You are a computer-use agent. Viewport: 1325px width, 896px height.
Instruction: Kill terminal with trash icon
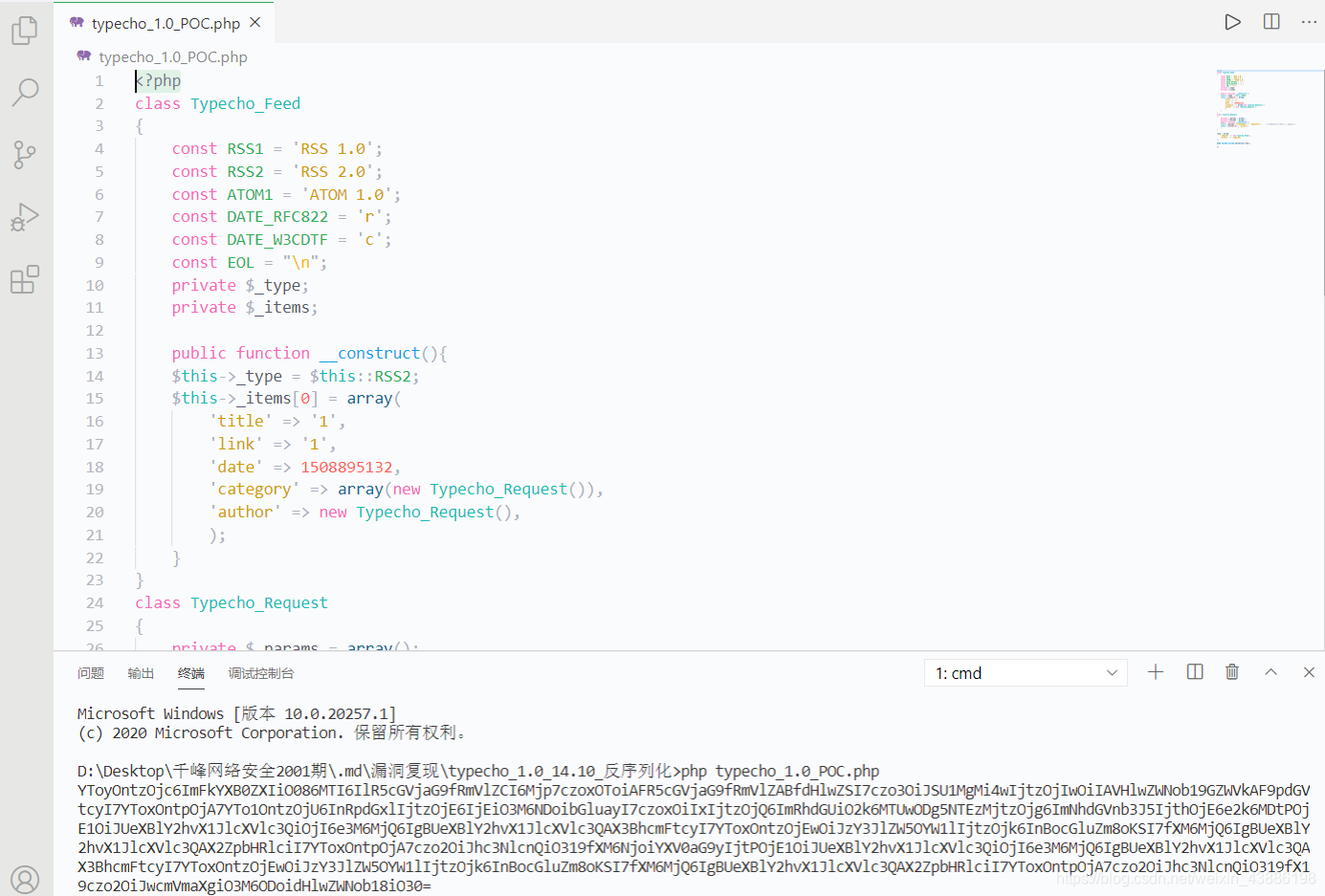point(1232,672)
